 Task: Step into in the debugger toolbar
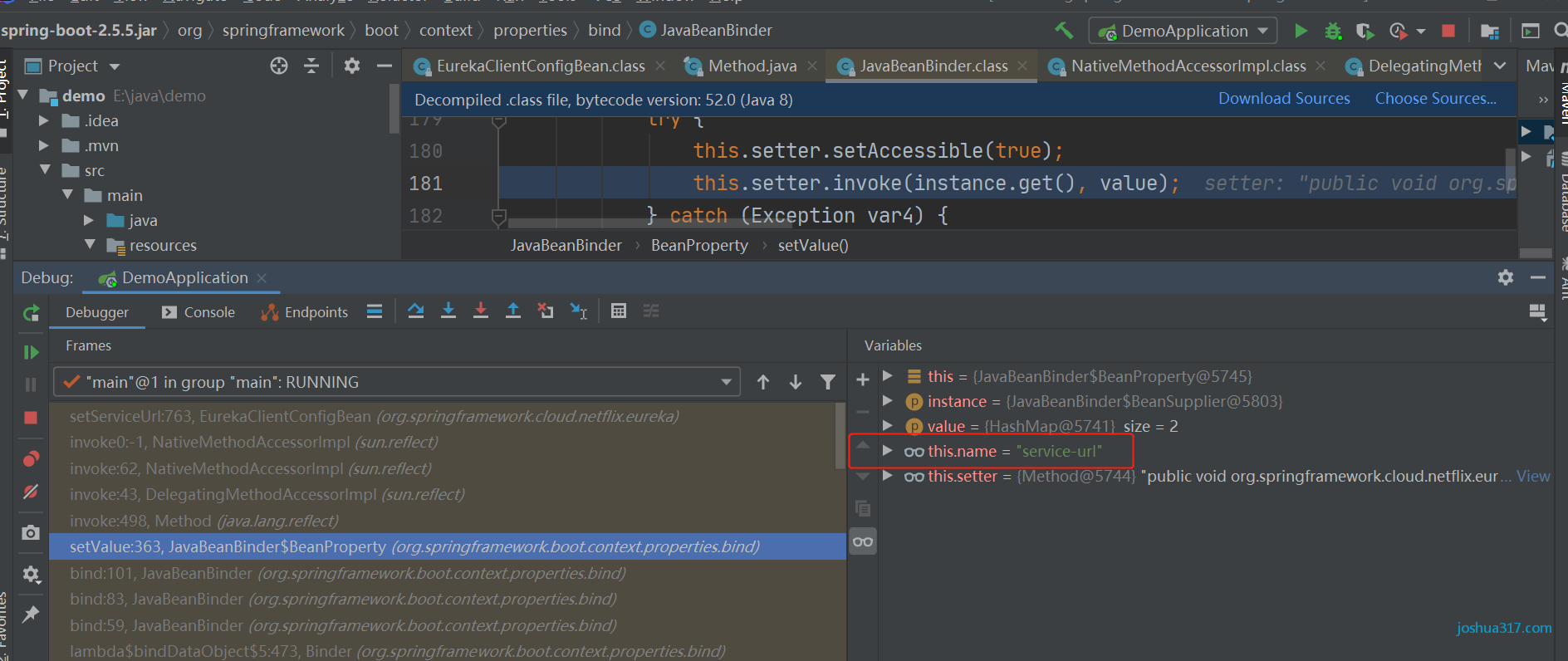448,311
